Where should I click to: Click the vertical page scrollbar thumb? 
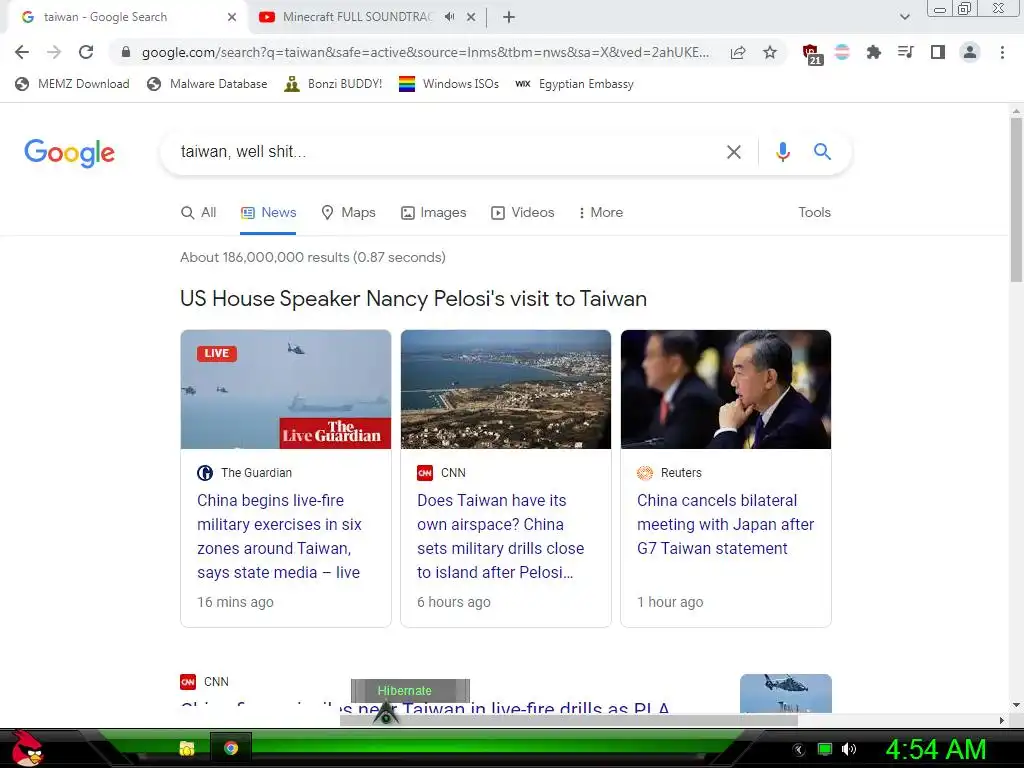click(1016, 199)
